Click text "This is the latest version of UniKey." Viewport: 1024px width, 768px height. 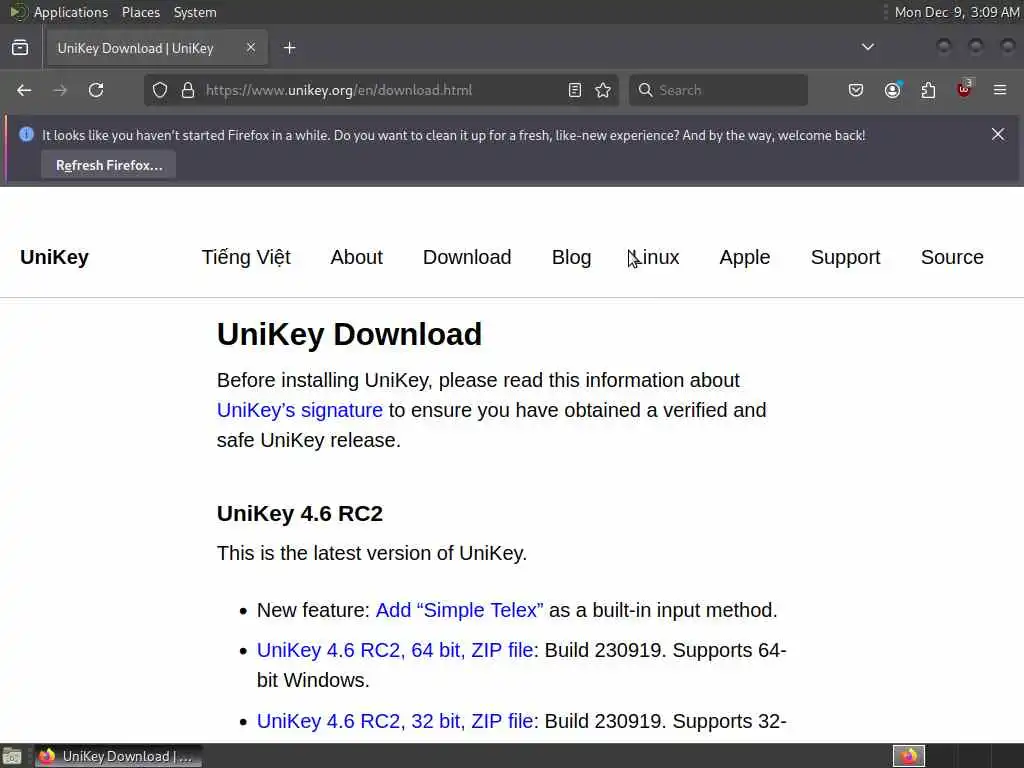click(372, 553)
